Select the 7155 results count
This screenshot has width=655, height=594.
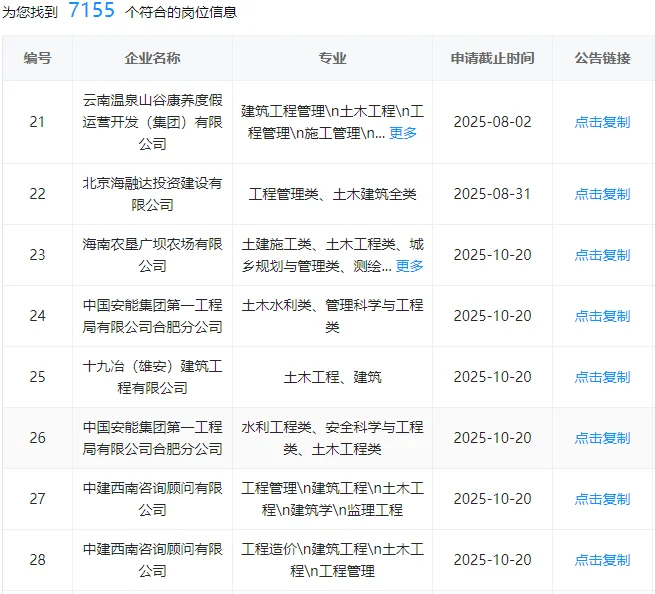(x=91, y=10)
